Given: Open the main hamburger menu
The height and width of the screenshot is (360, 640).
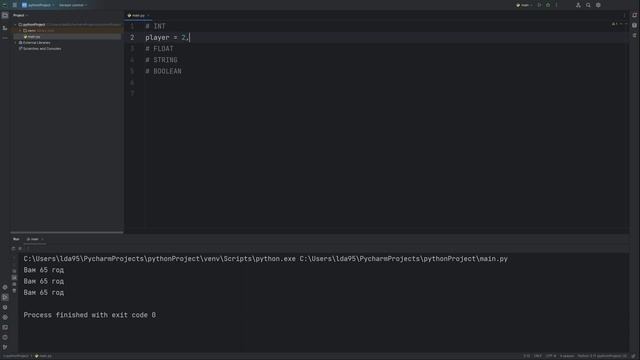Looking at the screenshot, I should pos(15,5).
